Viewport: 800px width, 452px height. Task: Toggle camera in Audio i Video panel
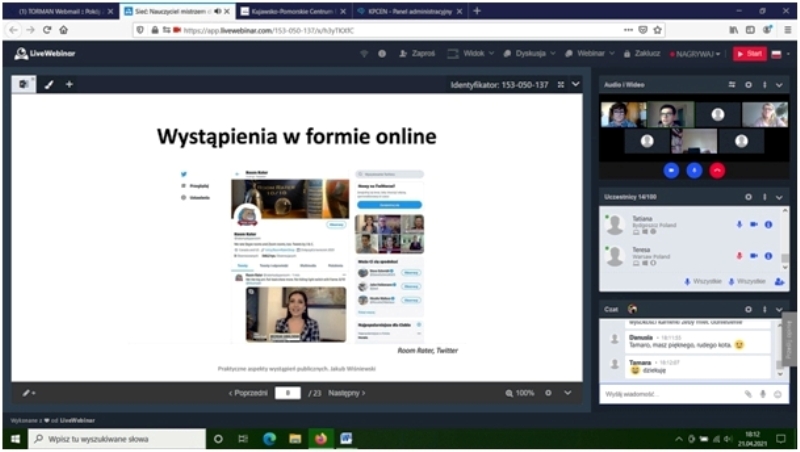[x=671, y=170]
